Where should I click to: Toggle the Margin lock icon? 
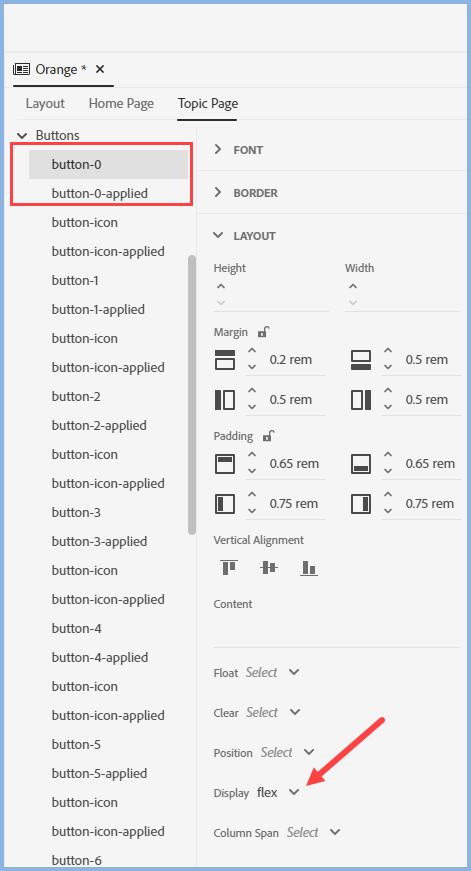264,332
